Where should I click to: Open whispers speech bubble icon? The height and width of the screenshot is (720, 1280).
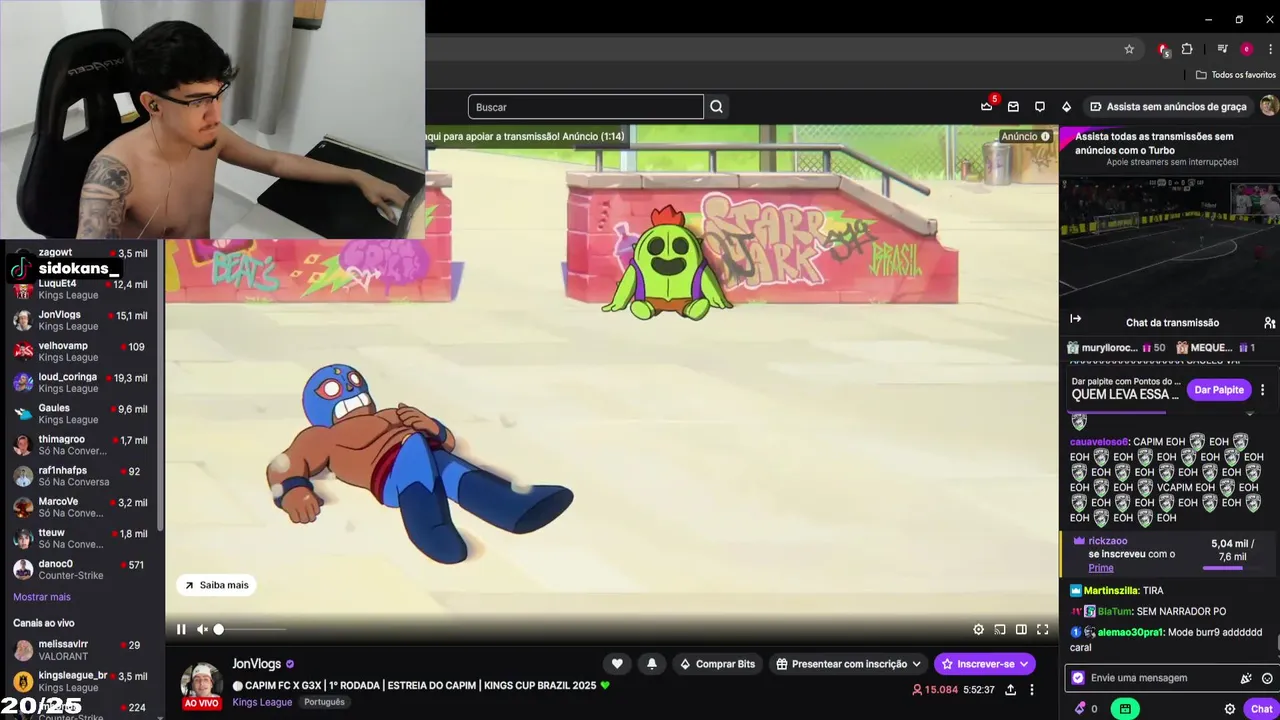(x=1040, y=107)
